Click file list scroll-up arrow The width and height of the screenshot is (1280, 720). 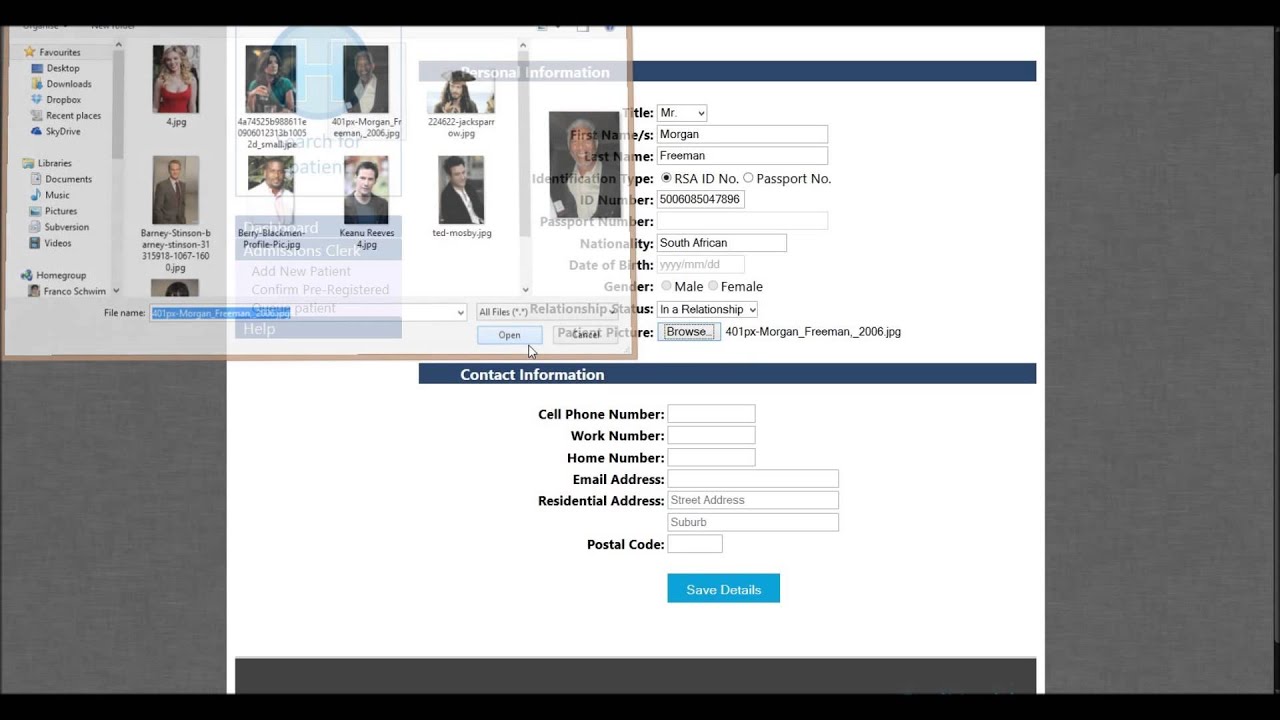[x=523, y=46]
